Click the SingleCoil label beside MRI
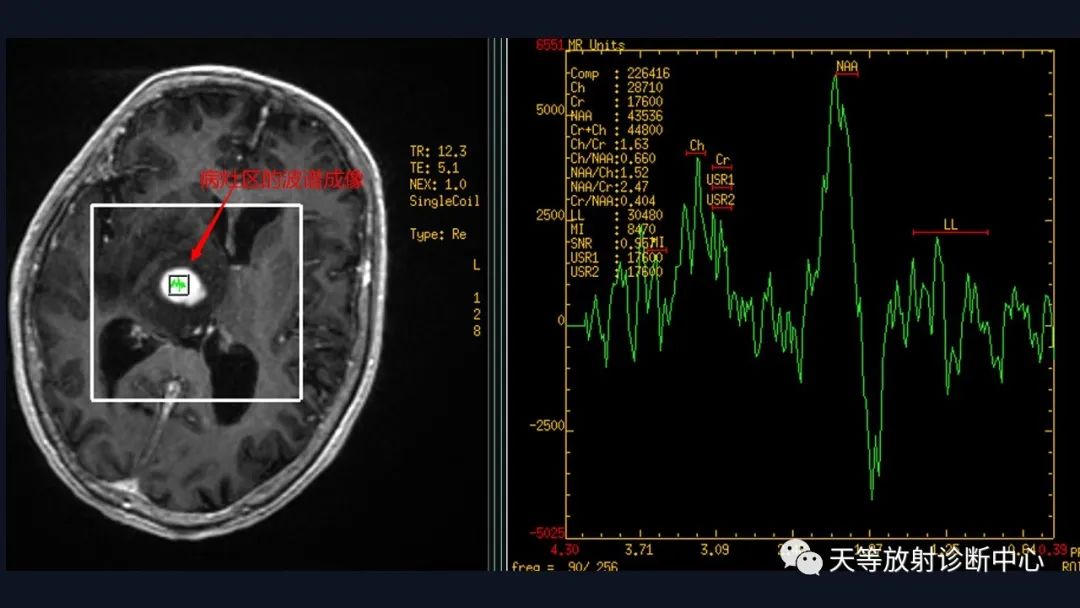Image resolution: width=1080 pixels, height=608 pixels. 444,201
